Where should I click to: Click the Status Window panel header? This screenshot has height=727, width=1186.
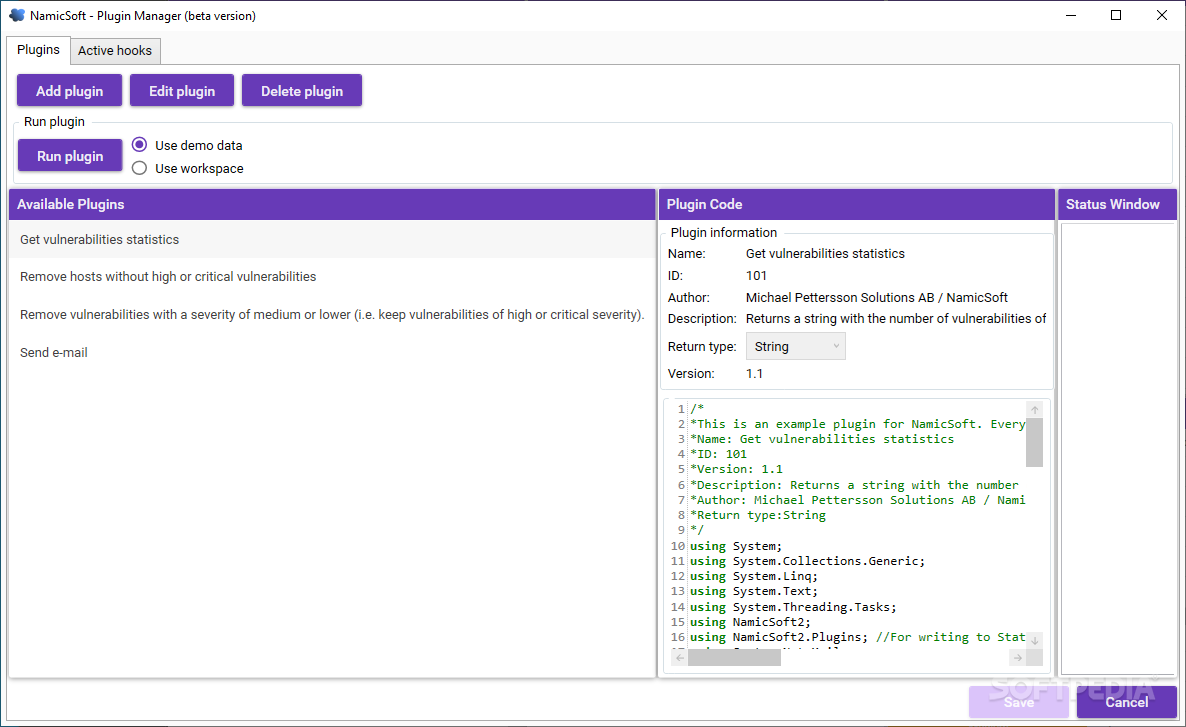tap(1117, 204)
